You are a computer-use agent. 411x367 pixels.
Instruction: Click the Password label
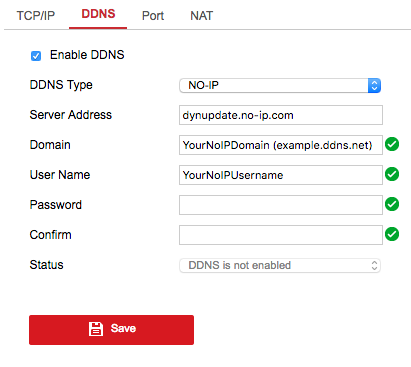click(56, 205)
